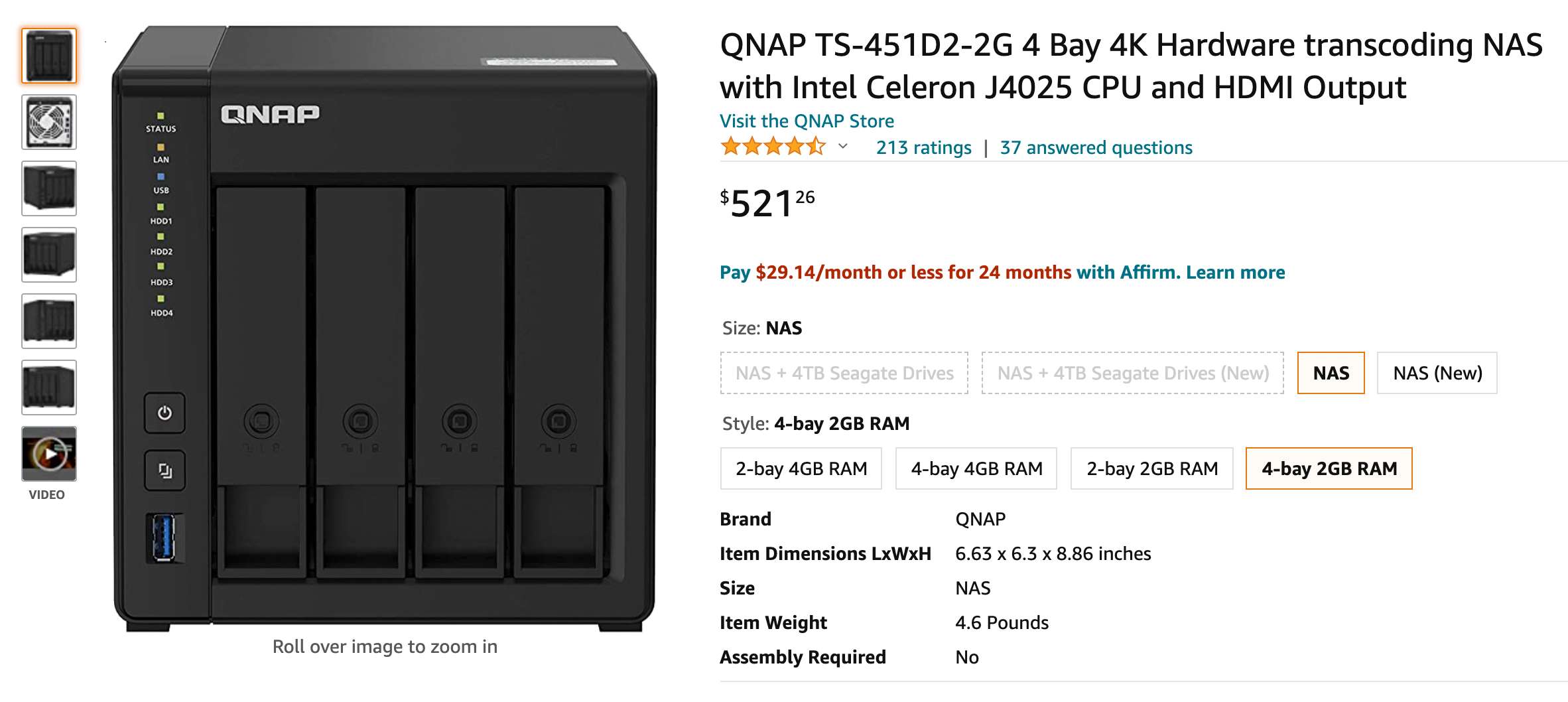Open the NAS size selection button

tap(1331, 373)
